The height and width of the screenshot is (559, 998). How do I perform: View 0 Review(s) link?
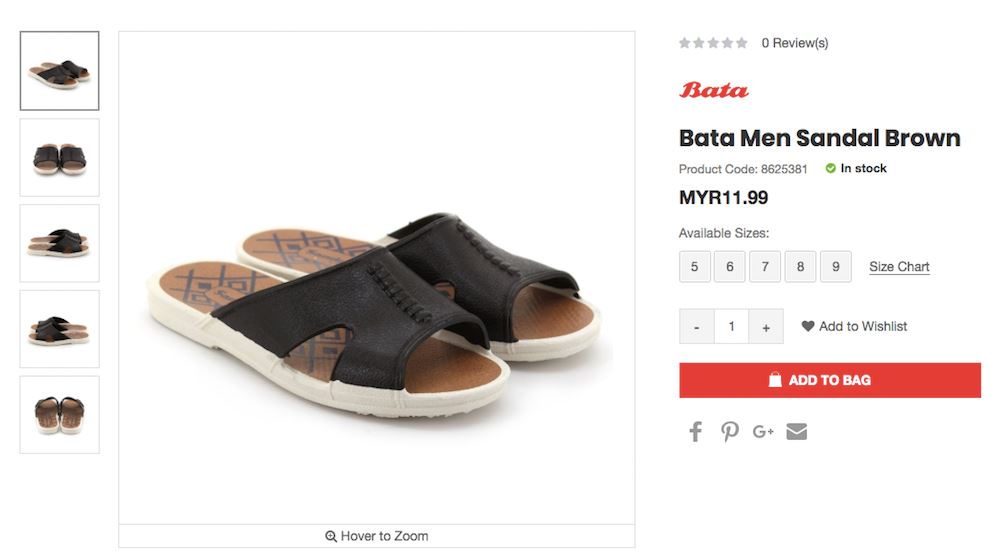(795, 43)
